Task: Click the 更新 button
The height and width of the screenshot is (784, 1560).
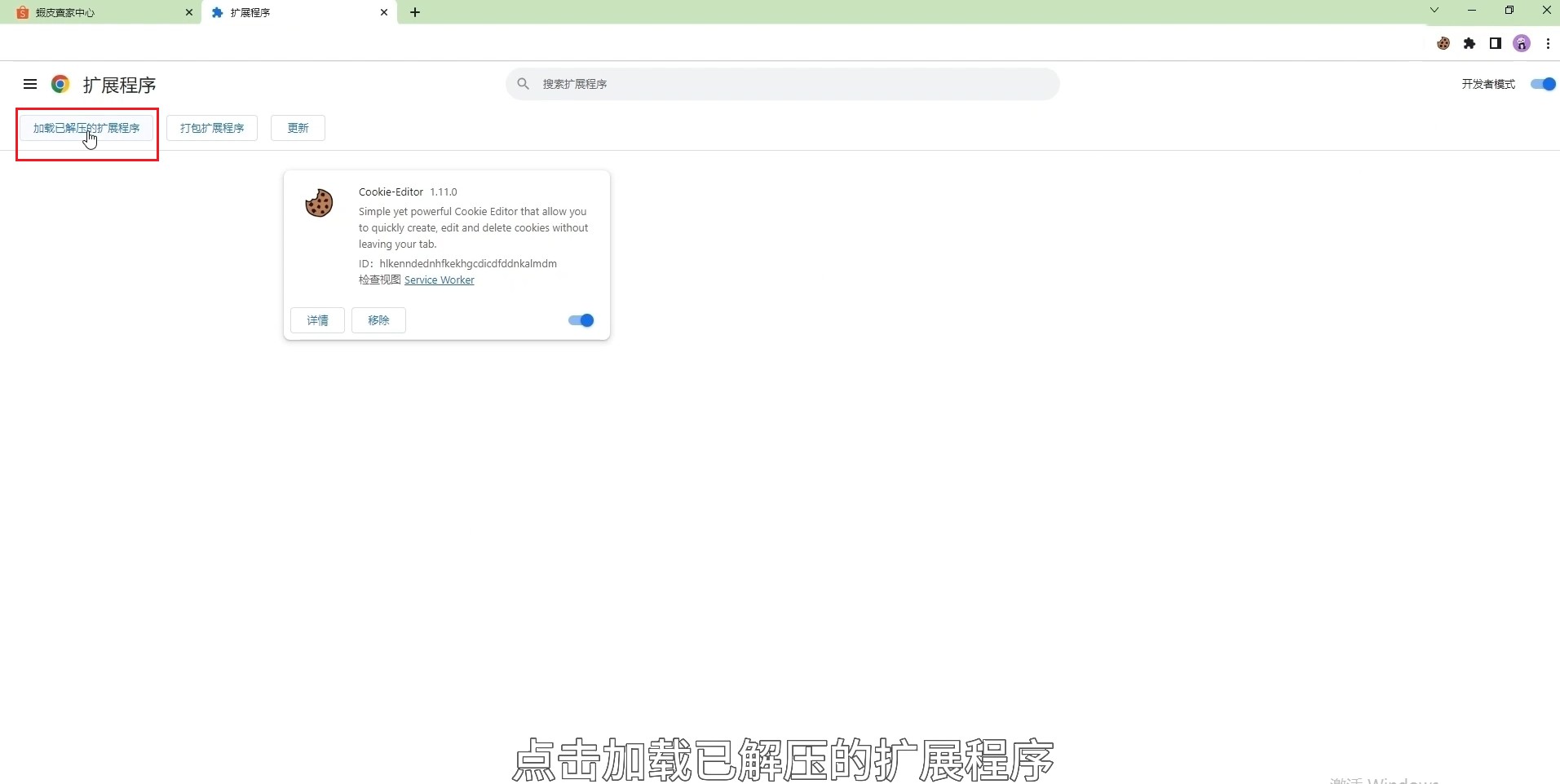Action: (x=298, y=128)
